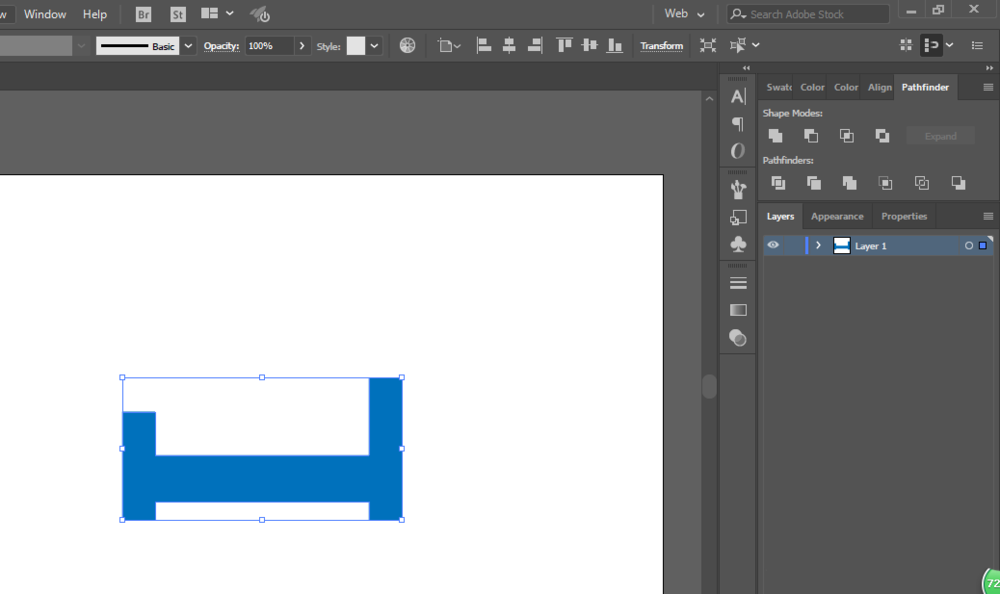Click the Style swatch box

[x=356, y=46]
